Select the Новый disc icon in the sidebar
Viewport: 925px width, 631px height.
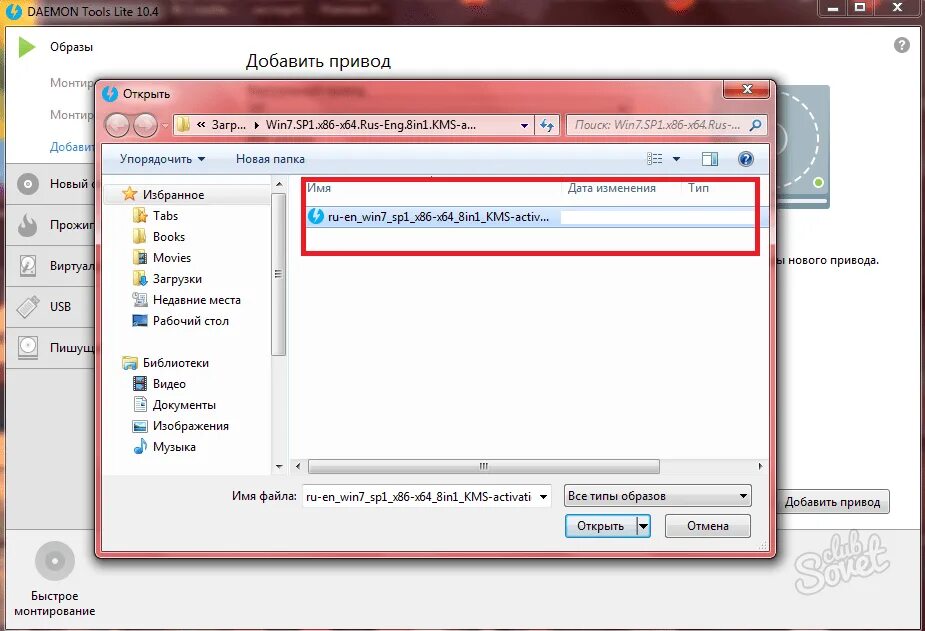pyautogui.click(x=28, y=184)
